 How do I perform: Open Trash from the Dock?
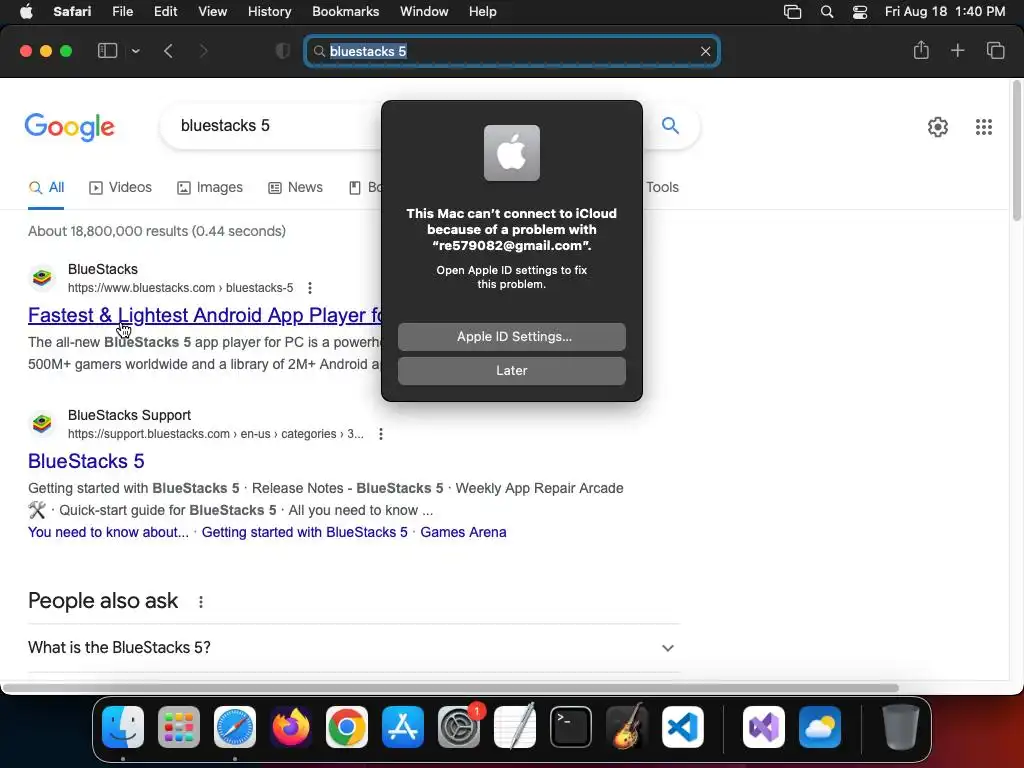(901, 727)
